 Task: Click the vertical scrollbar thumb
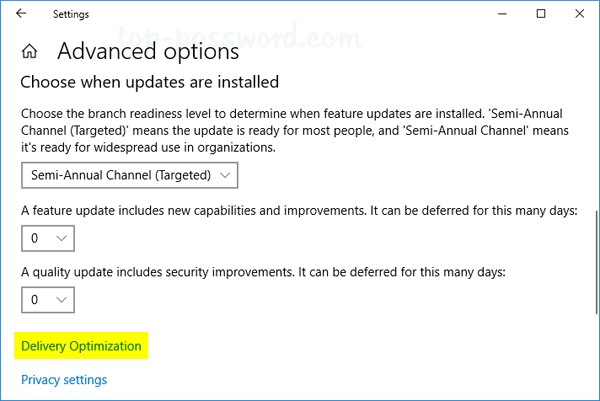click(595, 260)
